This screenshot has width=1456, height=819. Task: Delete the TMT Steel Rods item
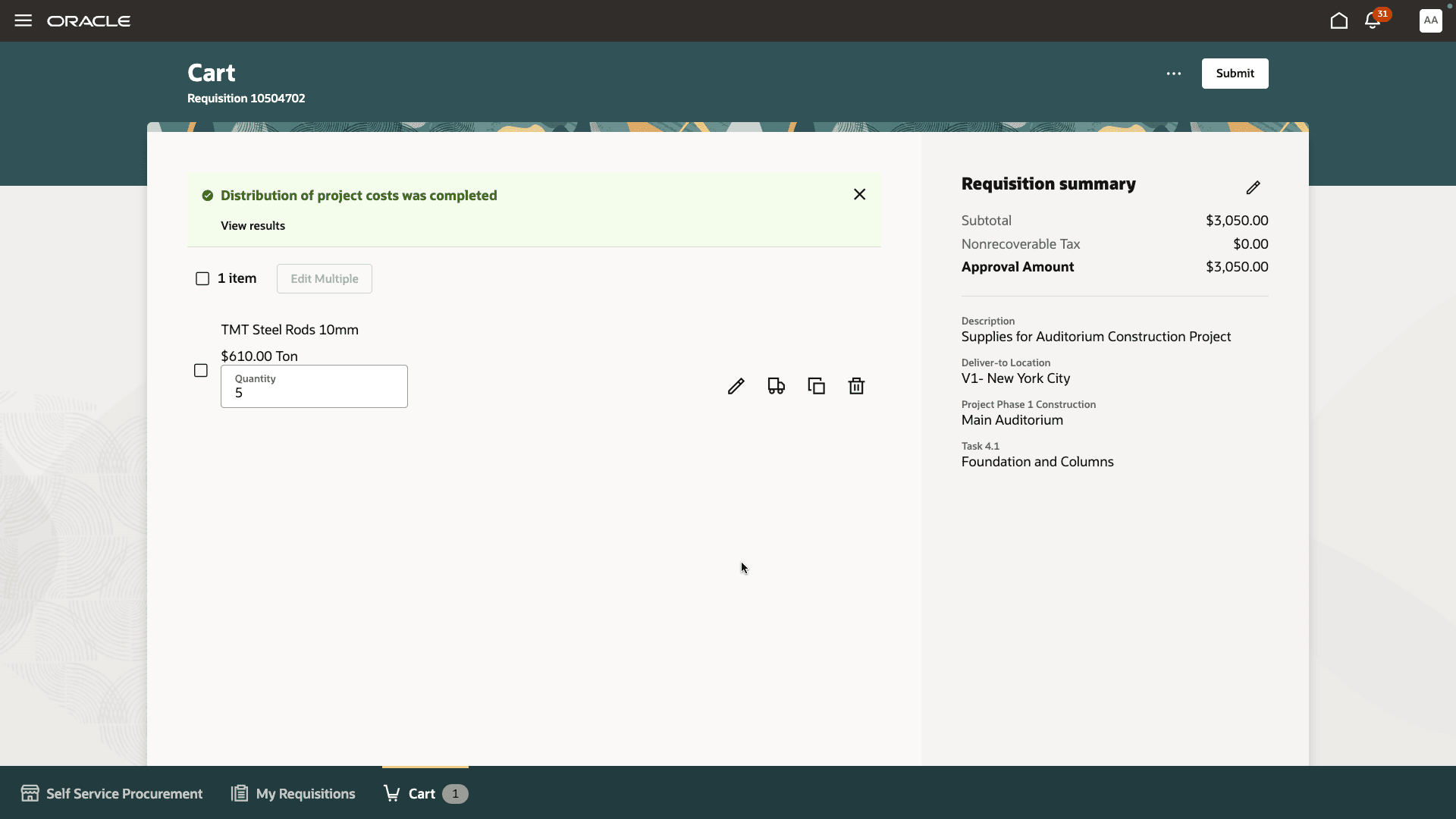[855, 385]
